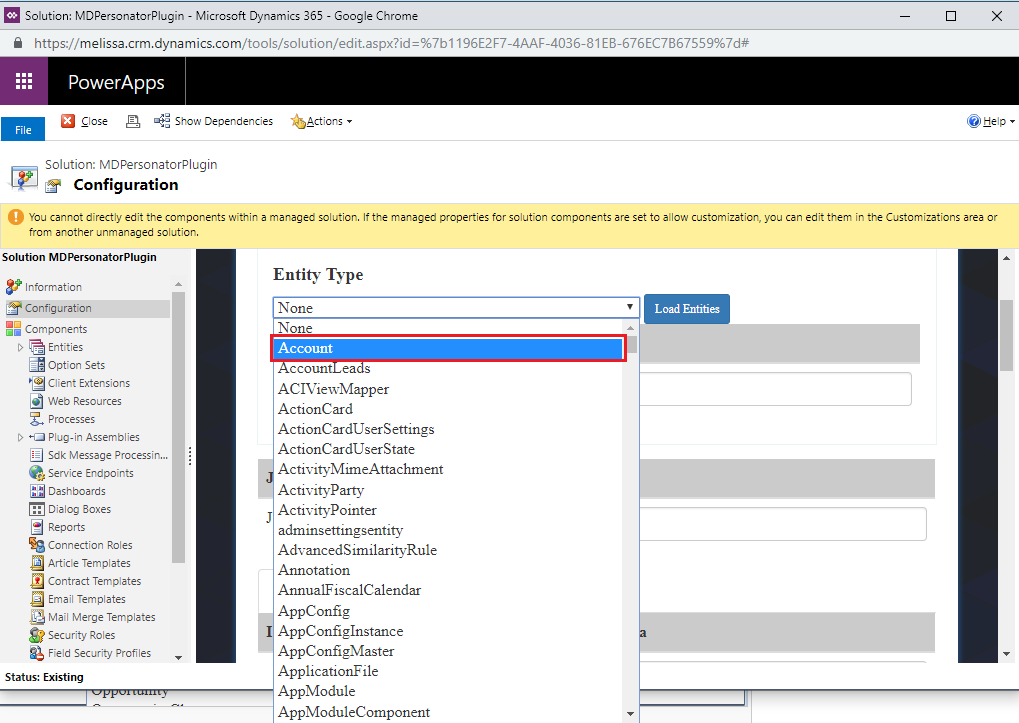Select ActionCardUserState in the list
The width and height of the screenshot is (1019, 723).
tap(448, 450)
